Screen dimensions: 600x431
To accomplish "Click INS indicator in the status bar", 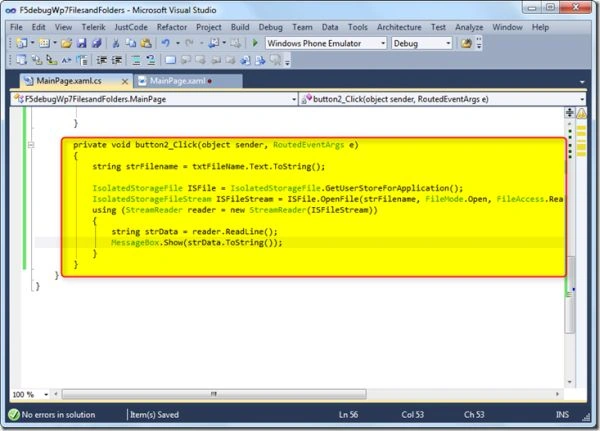I will (562, 415).
